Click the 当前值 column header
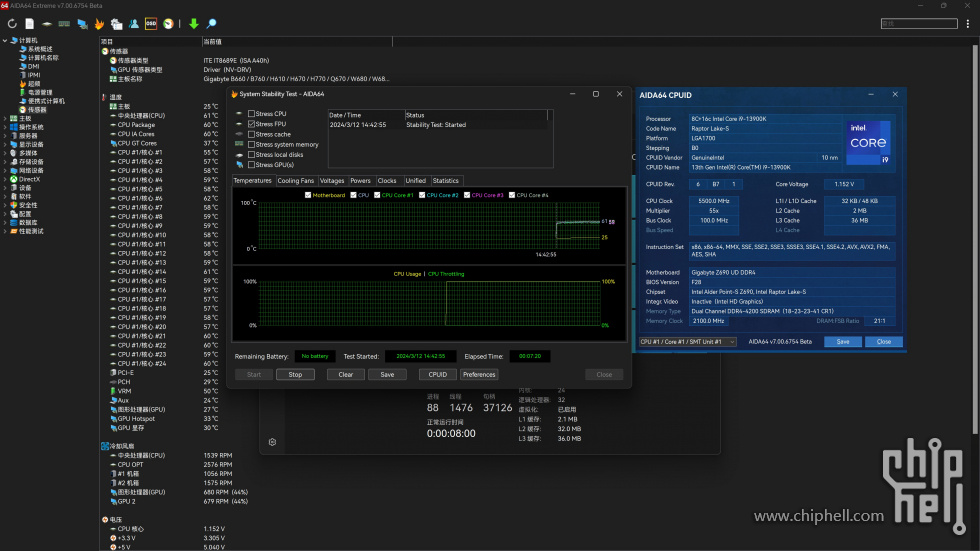Image resolution: width=980 pixels, height=551 pixels. (x=297, y=42)
